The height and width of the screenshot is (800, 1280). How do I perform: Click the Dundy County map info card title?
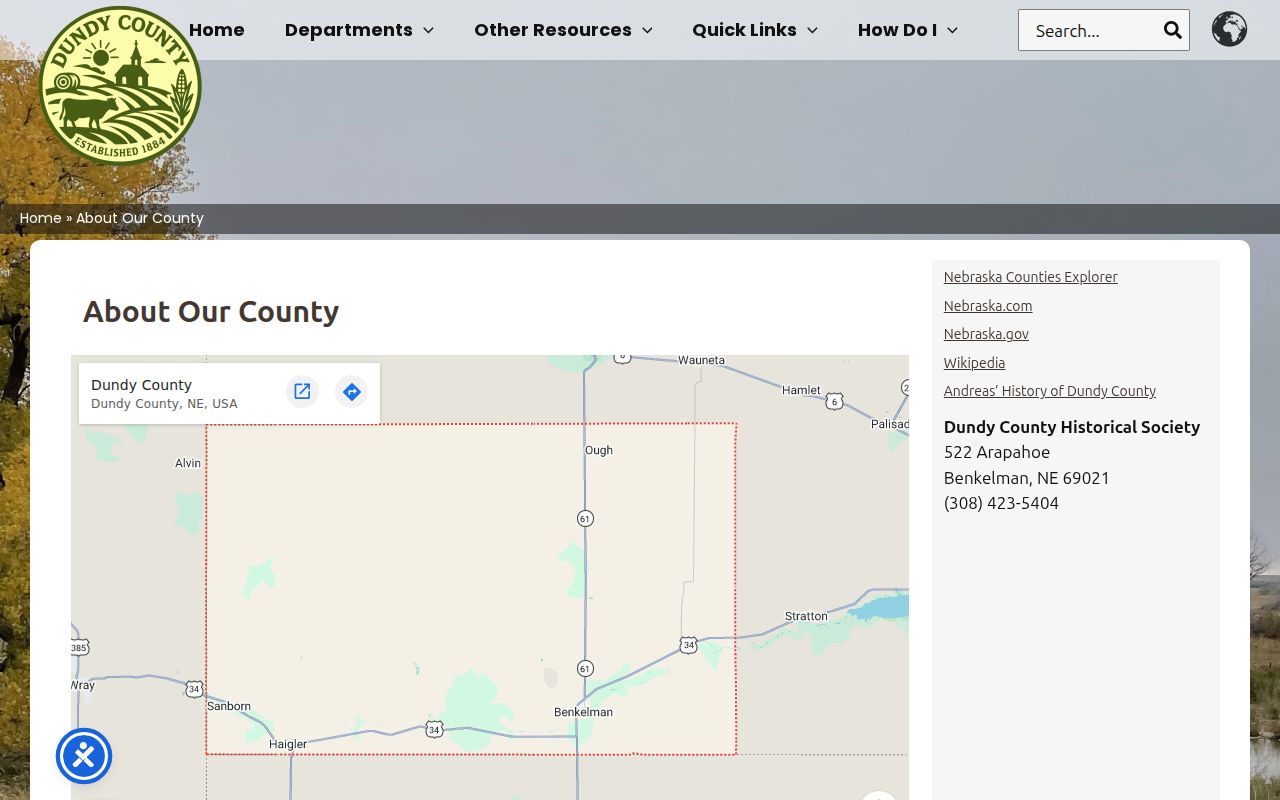[x=141, y=385]
